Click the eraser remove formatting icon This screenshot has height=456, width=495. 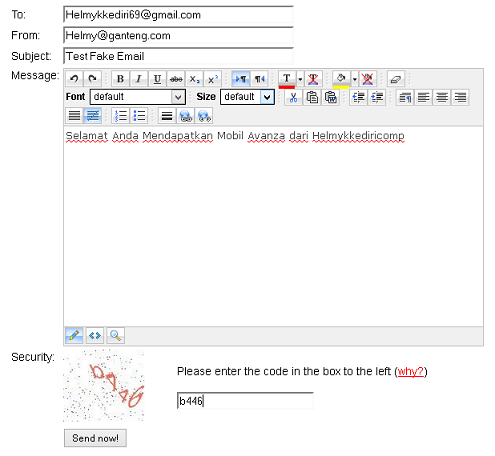click(396, 79)
